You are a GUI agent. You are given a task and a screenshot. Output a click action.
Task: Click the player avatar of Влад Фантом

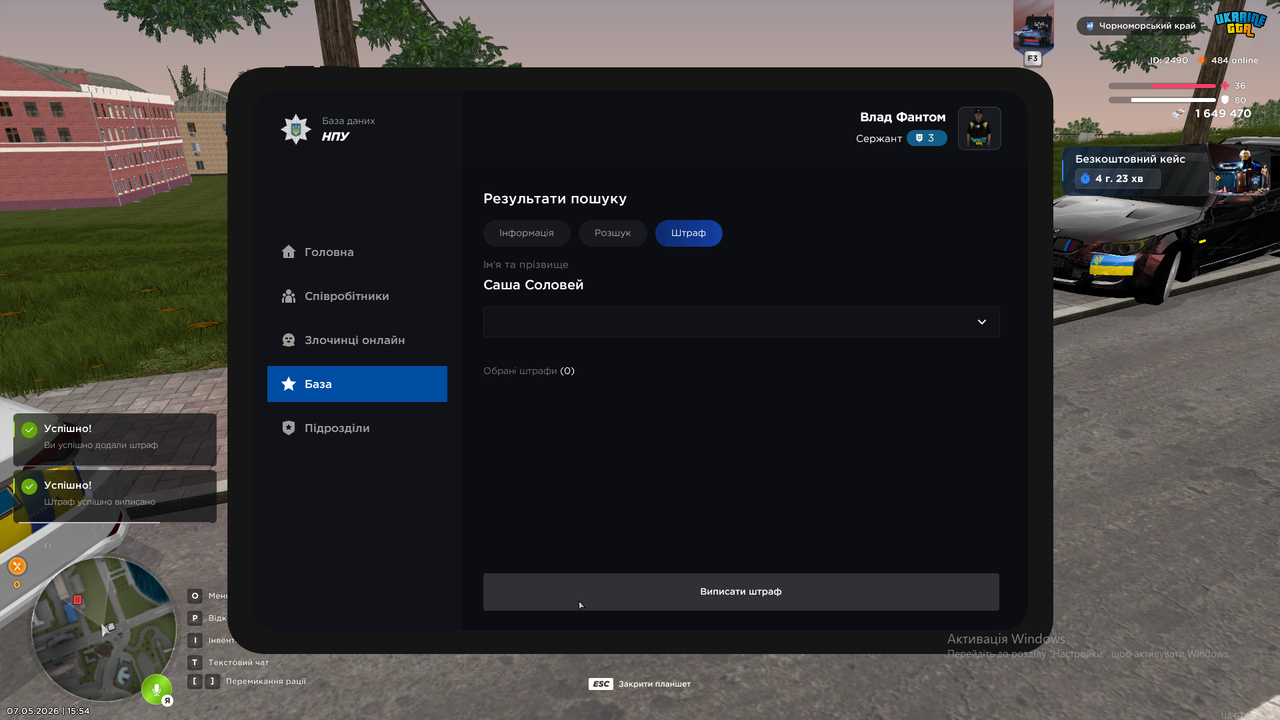pos(979,128)
